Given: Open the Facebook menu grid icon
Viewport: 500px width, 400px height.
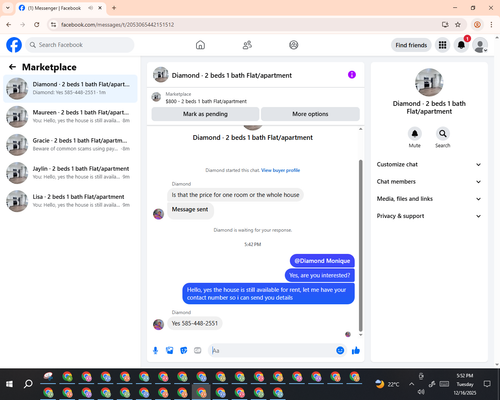Looking at the screenshot, I should 442,45.
